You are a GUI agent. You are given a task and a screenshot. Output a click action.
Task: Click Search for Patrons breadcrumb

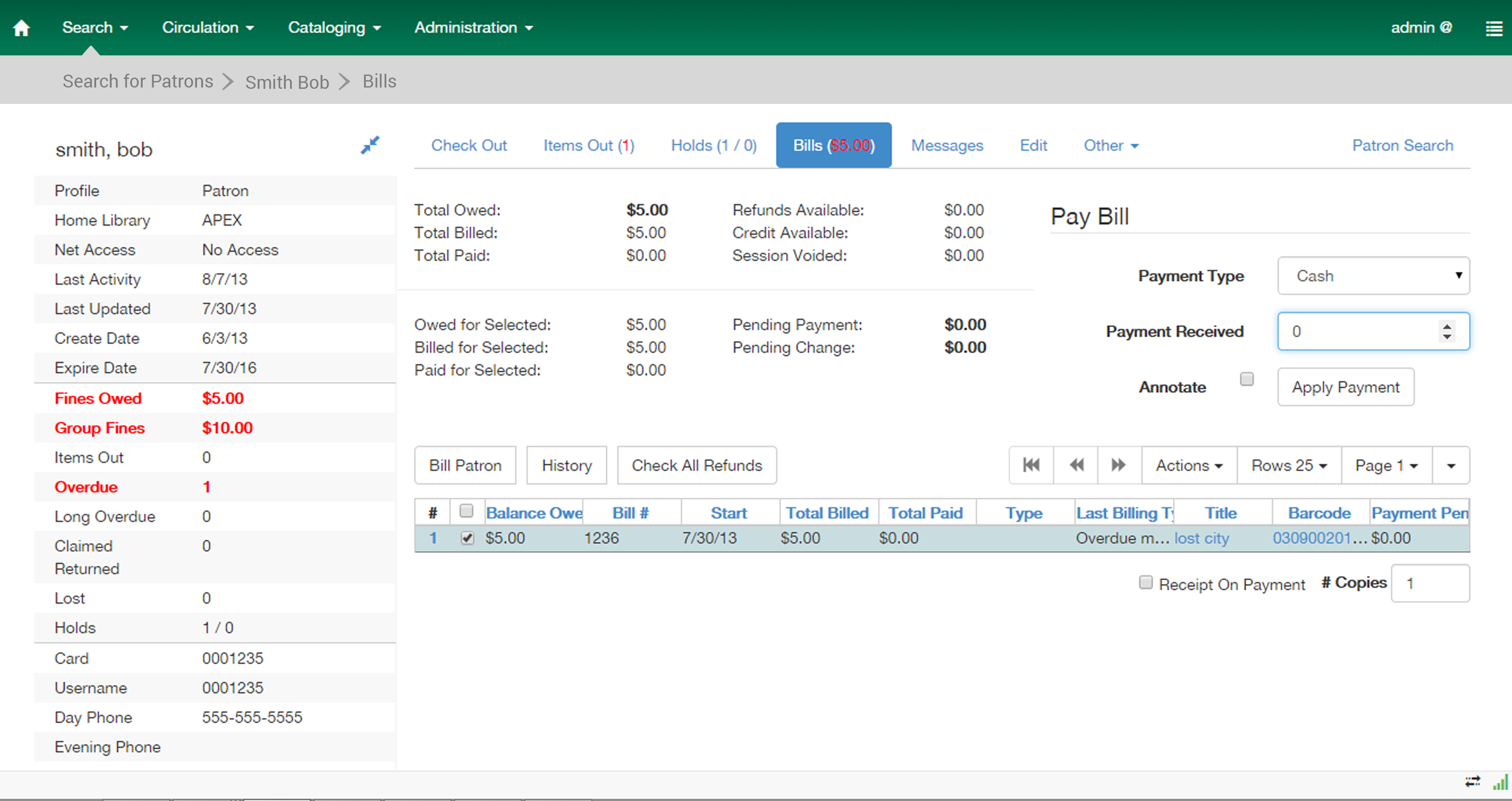pyautogui.click(x=138, y=81)
